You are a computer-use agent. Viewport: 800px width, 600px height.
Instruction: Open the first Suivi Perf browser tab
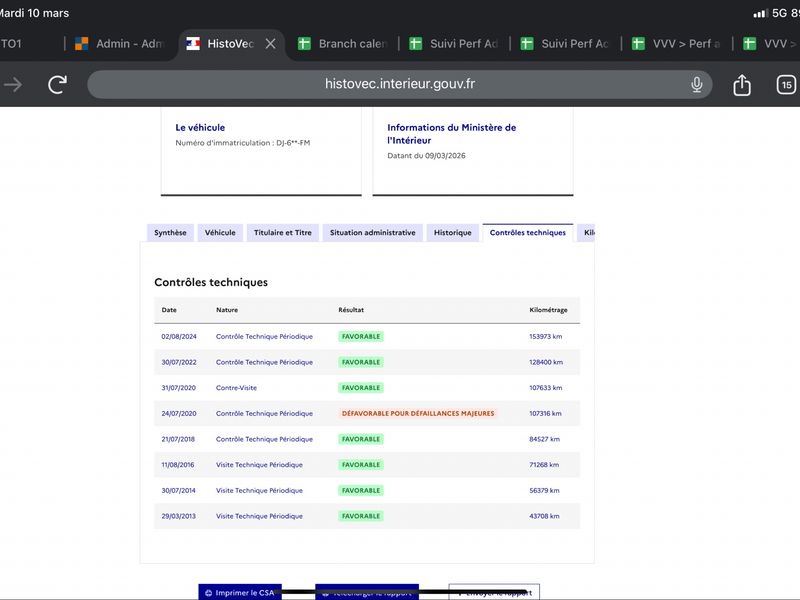454,44
